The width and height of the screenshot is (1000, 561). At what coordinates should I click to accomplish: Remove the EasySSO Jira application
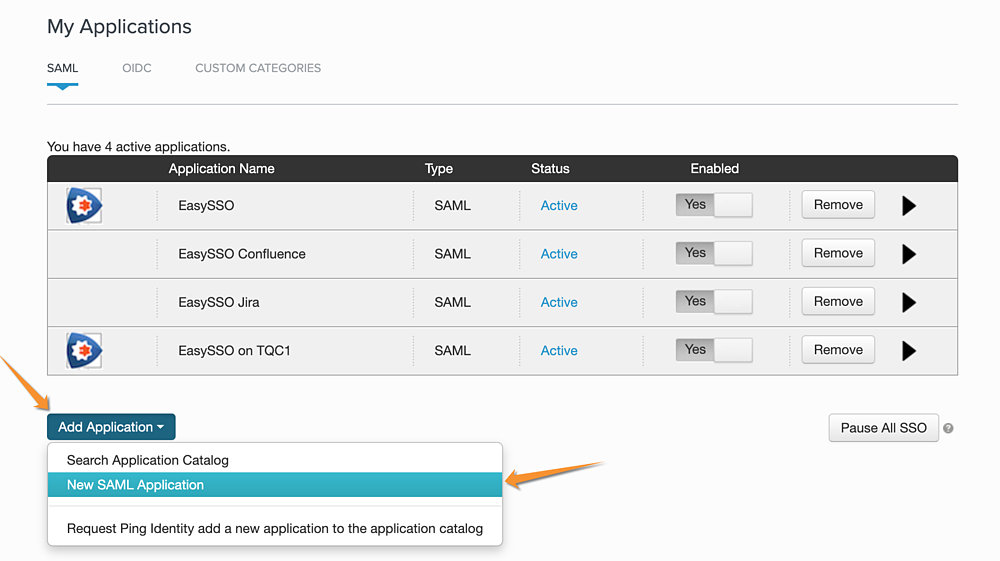click(838, 302)
